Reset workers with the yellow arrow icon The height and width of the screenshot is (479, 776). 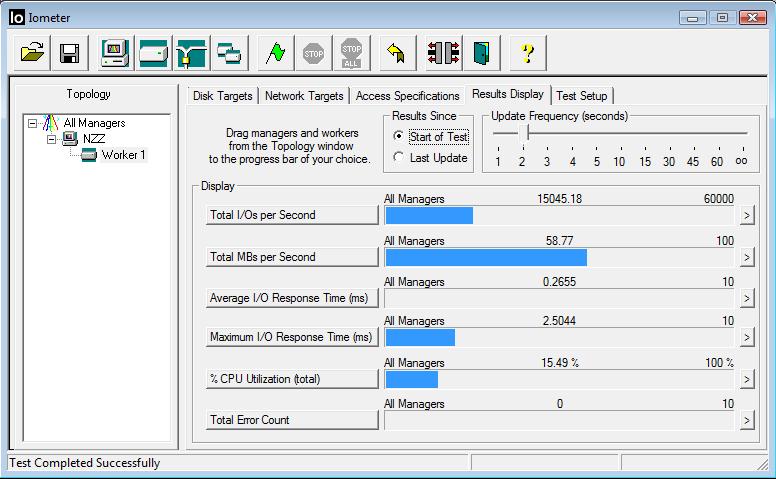(x=397, y=52)
